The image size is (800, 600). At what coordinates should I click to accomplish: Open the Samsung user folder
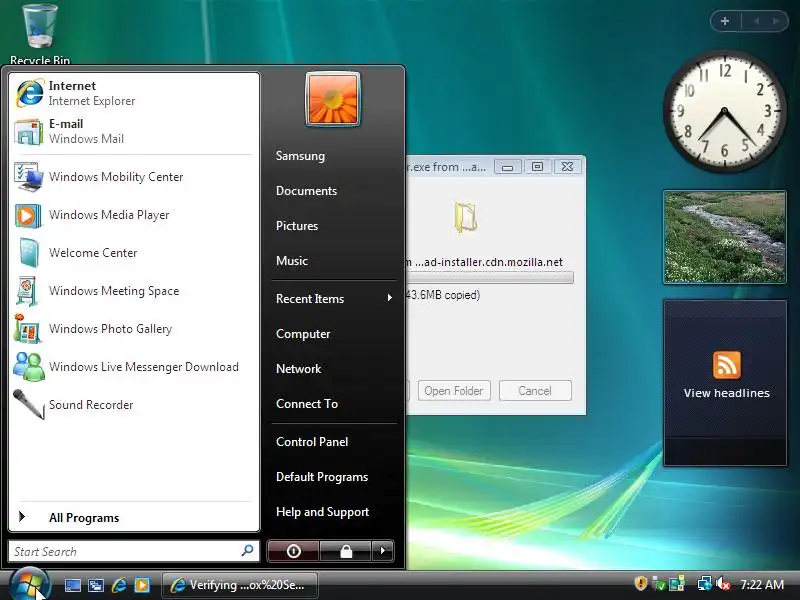pyautogui.click(x=334, y=156)
